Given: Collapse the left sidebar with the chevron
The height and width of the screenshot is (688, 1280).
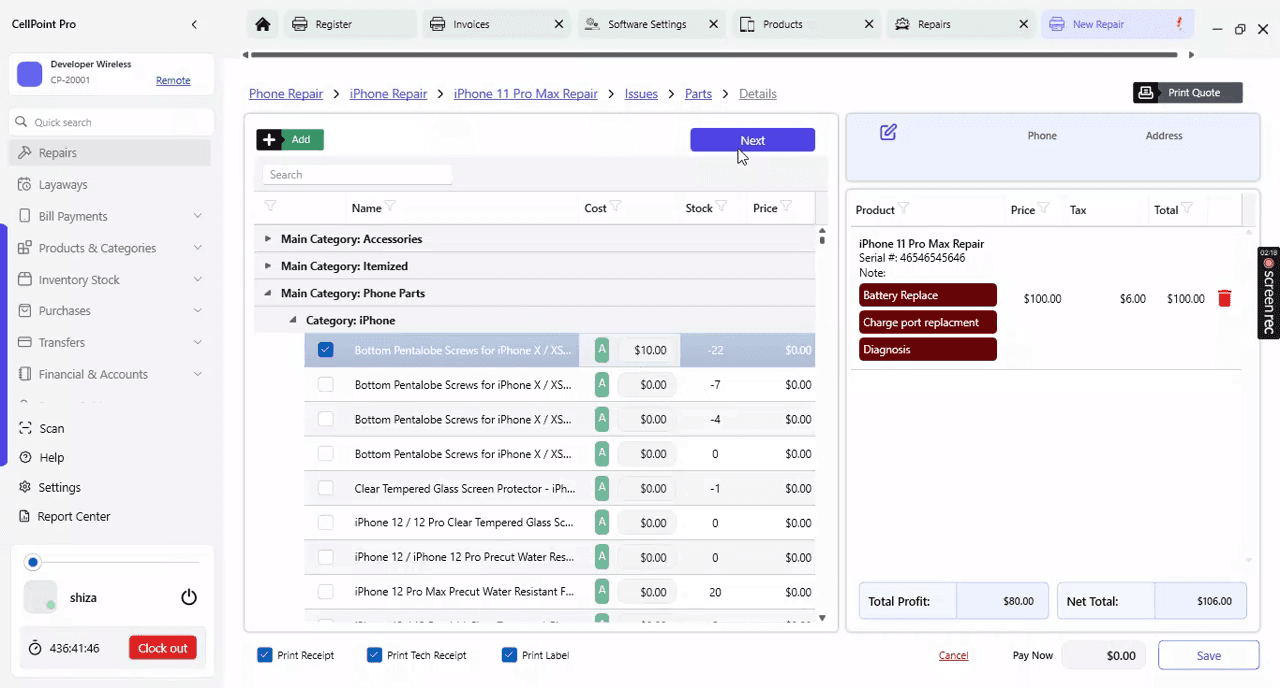Looking at the screenshot, I should [x=194, y=24].
